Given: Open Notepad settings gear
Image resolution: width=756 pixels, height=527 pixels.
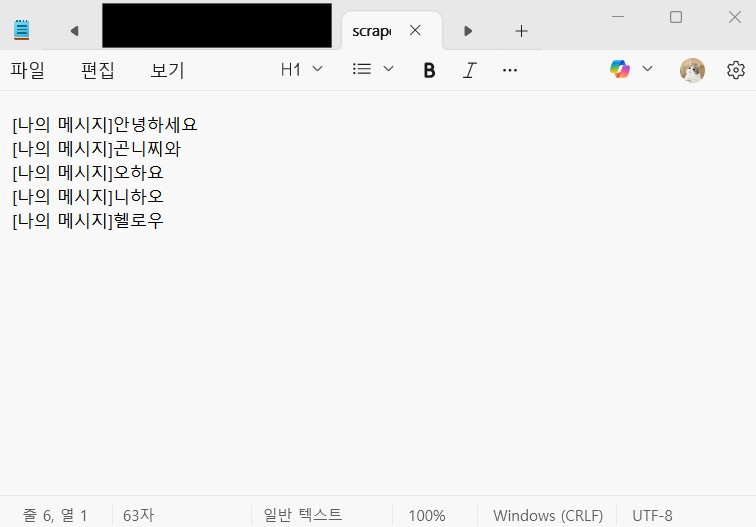Looking at the screenshot, I should click(736, 69).
